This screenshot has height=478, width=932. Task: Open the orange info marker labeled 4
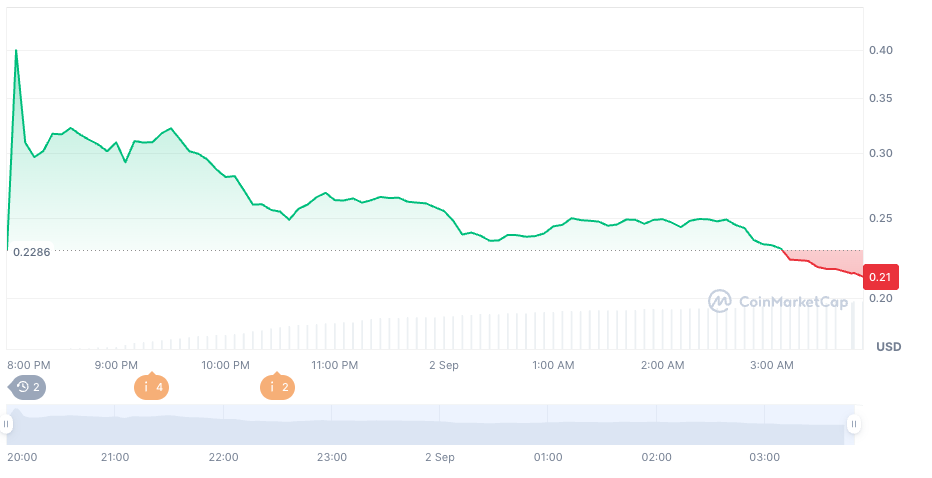150,387
